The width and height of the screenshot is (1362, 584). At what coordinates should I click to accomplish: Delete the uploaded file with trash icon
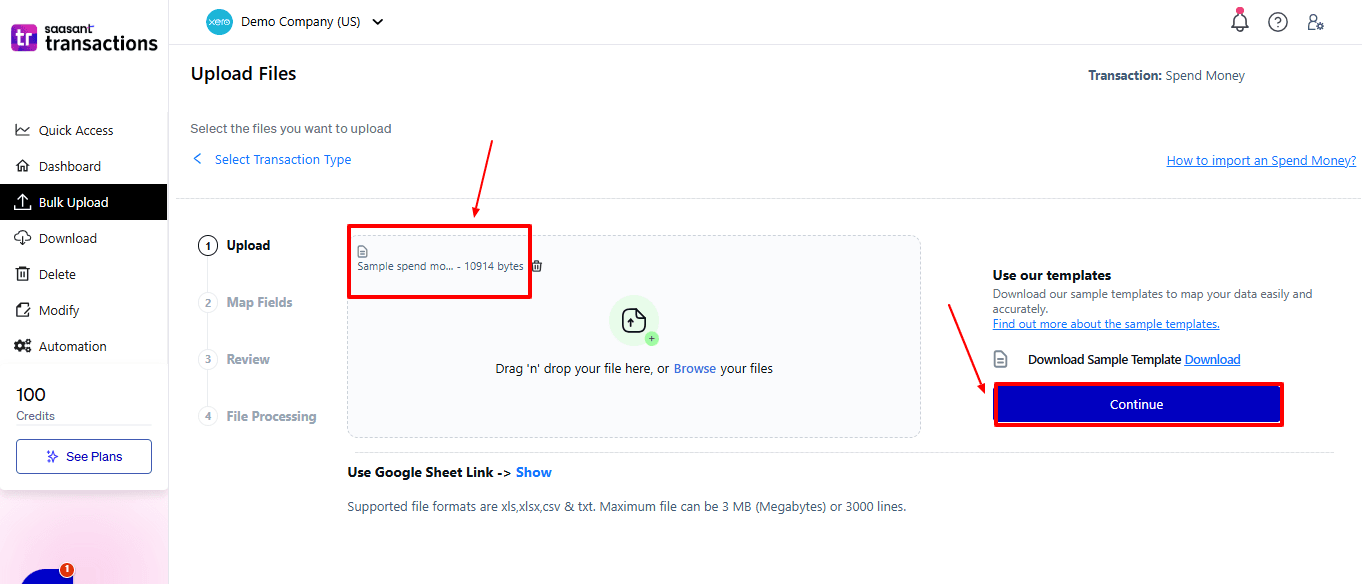point(537,266)
